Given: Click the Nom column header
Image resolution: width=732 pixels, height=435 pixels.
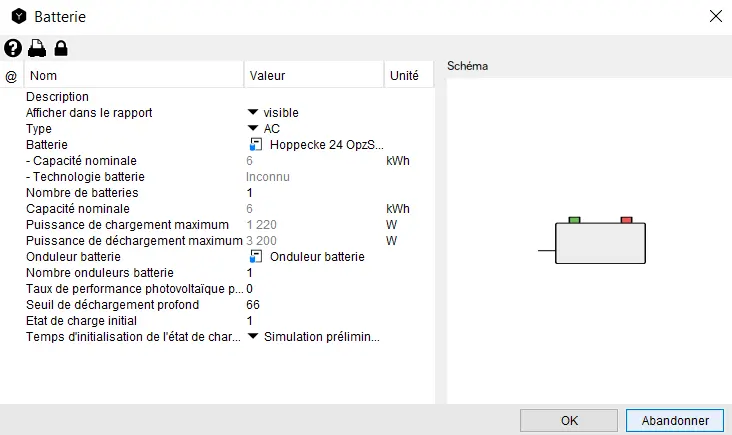Looking at the screenshot, I should [x=135, y=76].
